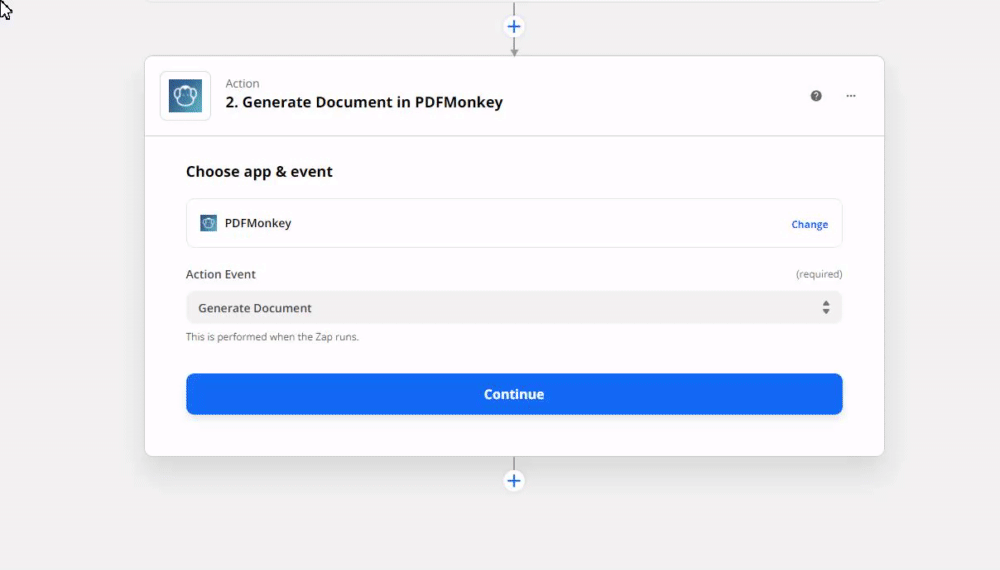Screen dimensions: 1000x570
Task: Click the large PDFMonkey logo in header
Action: tap(186, 96)
